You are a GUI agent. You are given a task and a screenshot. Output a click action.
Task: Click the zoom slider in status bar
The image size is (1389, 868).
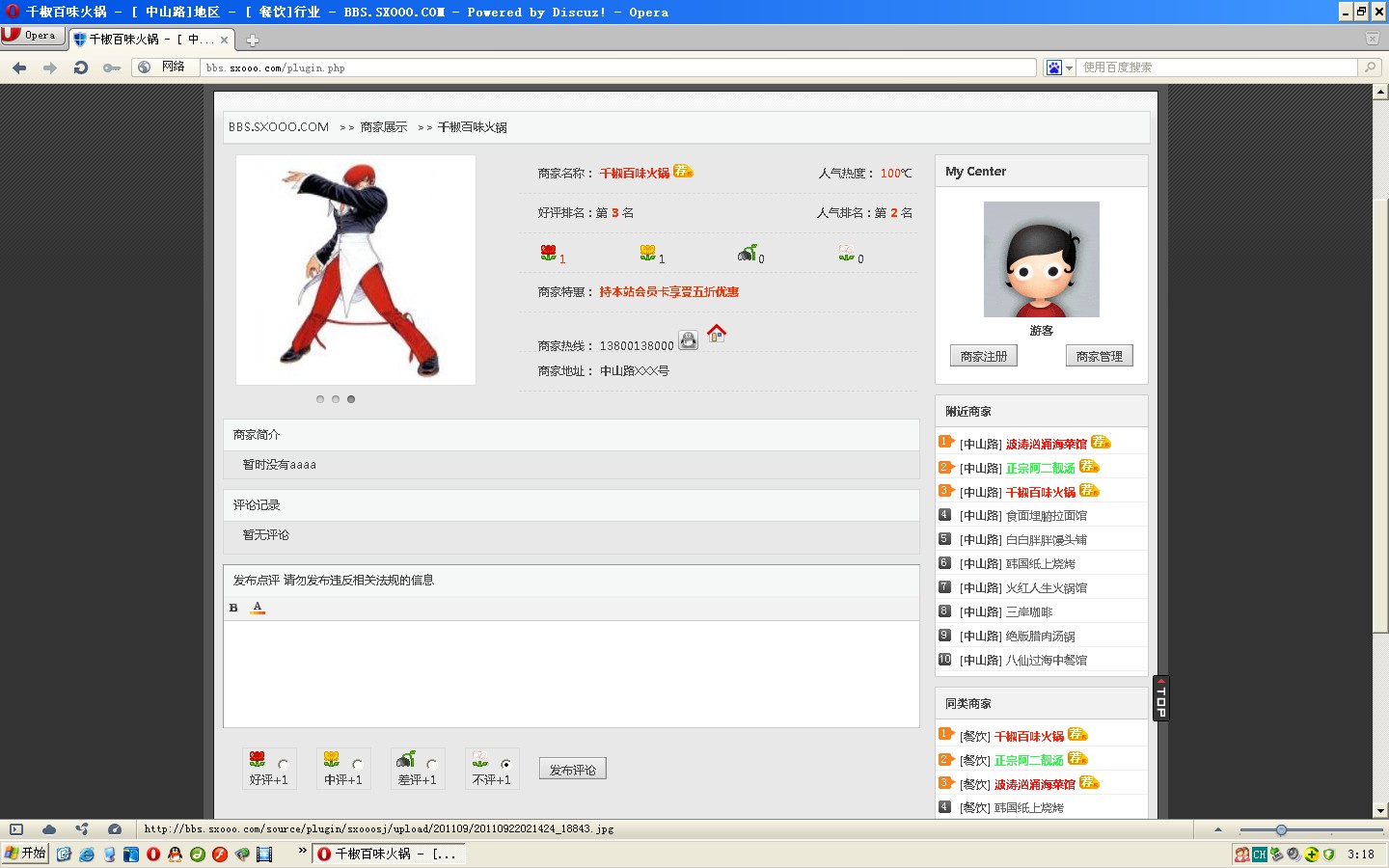click(1311, 829)
